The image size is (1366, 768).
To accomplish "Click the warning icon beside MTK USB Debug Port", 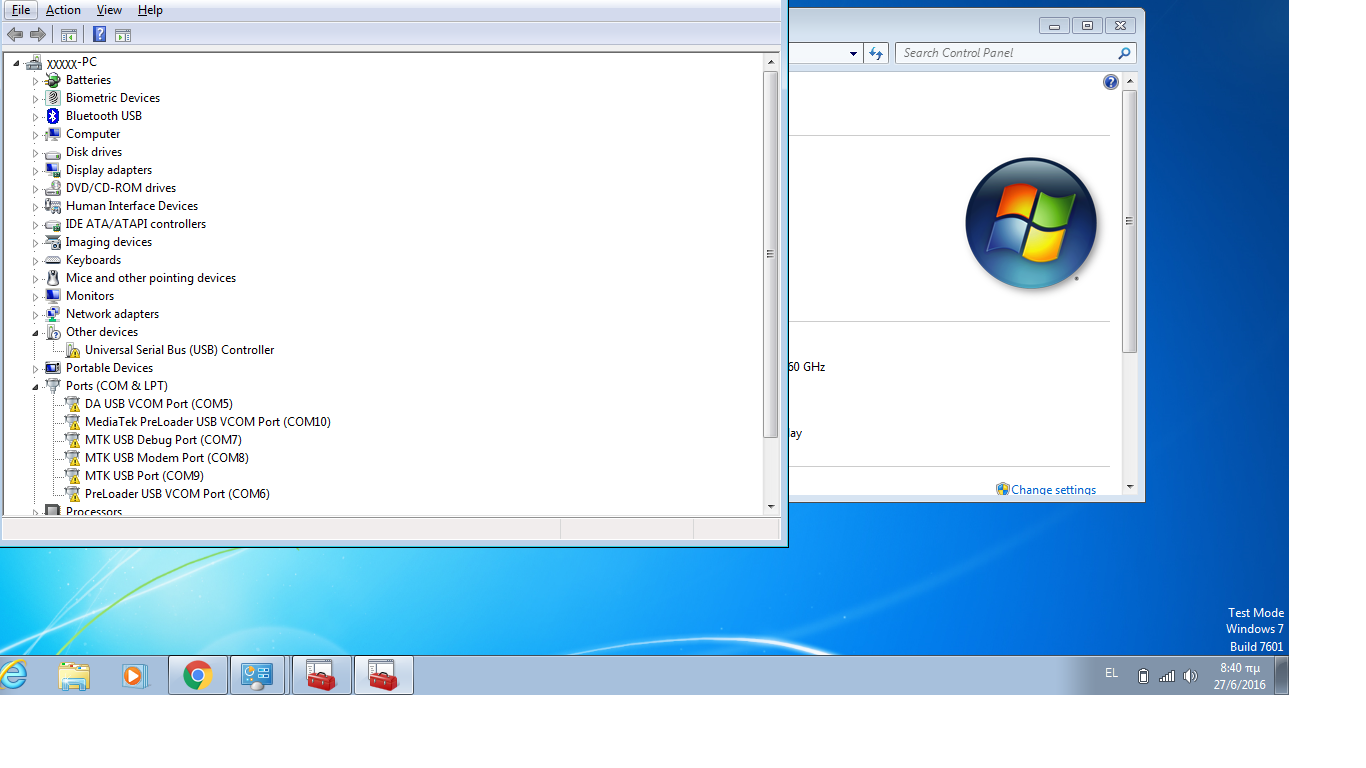I will coord(72,440).
